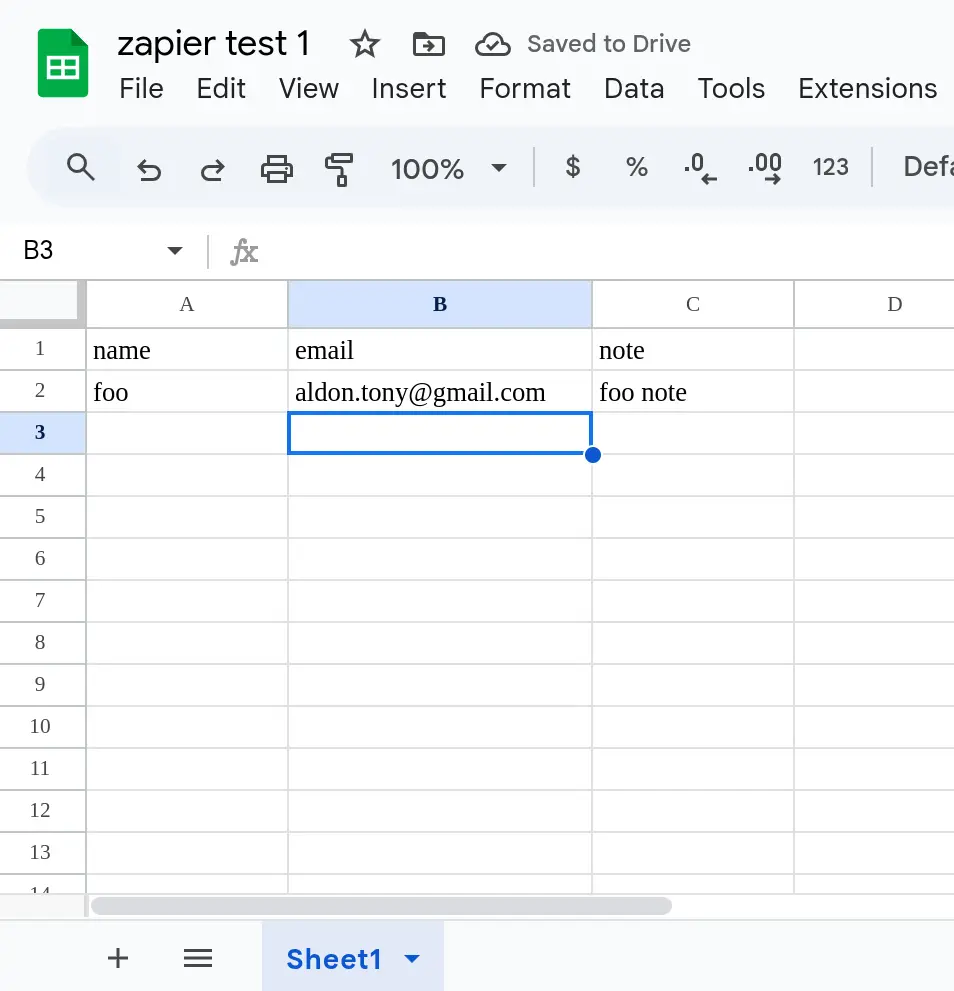Star the zapier test 1 spreadsheet
The image size is (954, 991).
(364, 44)
